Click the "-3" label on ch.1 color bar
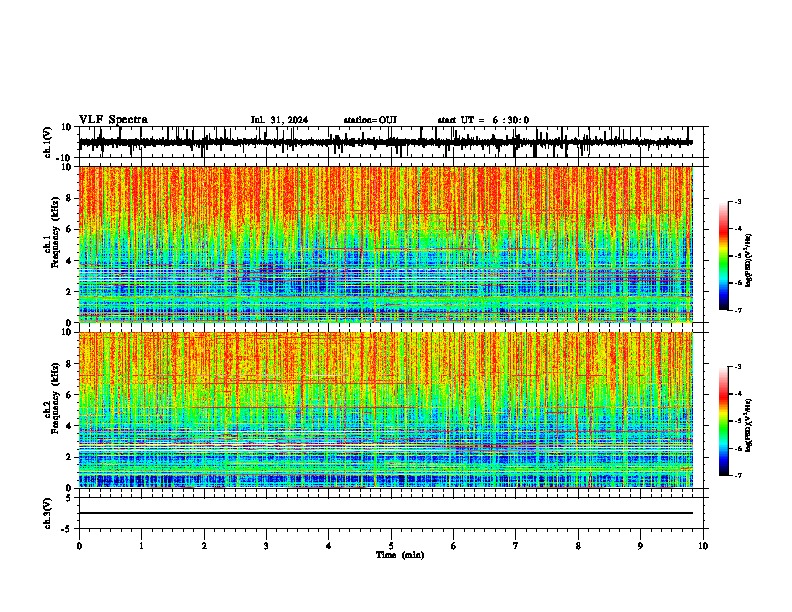 pos(737,202)
